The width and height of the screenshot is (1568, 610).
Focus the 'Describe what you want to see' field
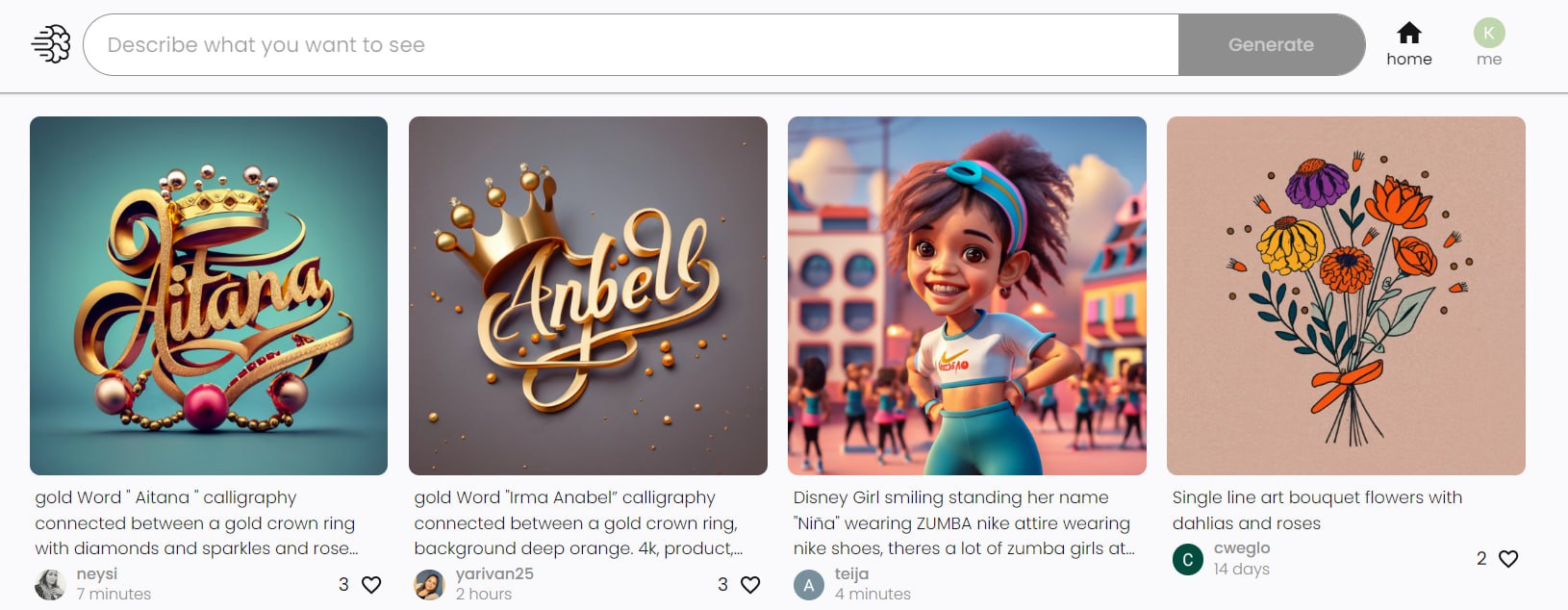coord(631,44)
